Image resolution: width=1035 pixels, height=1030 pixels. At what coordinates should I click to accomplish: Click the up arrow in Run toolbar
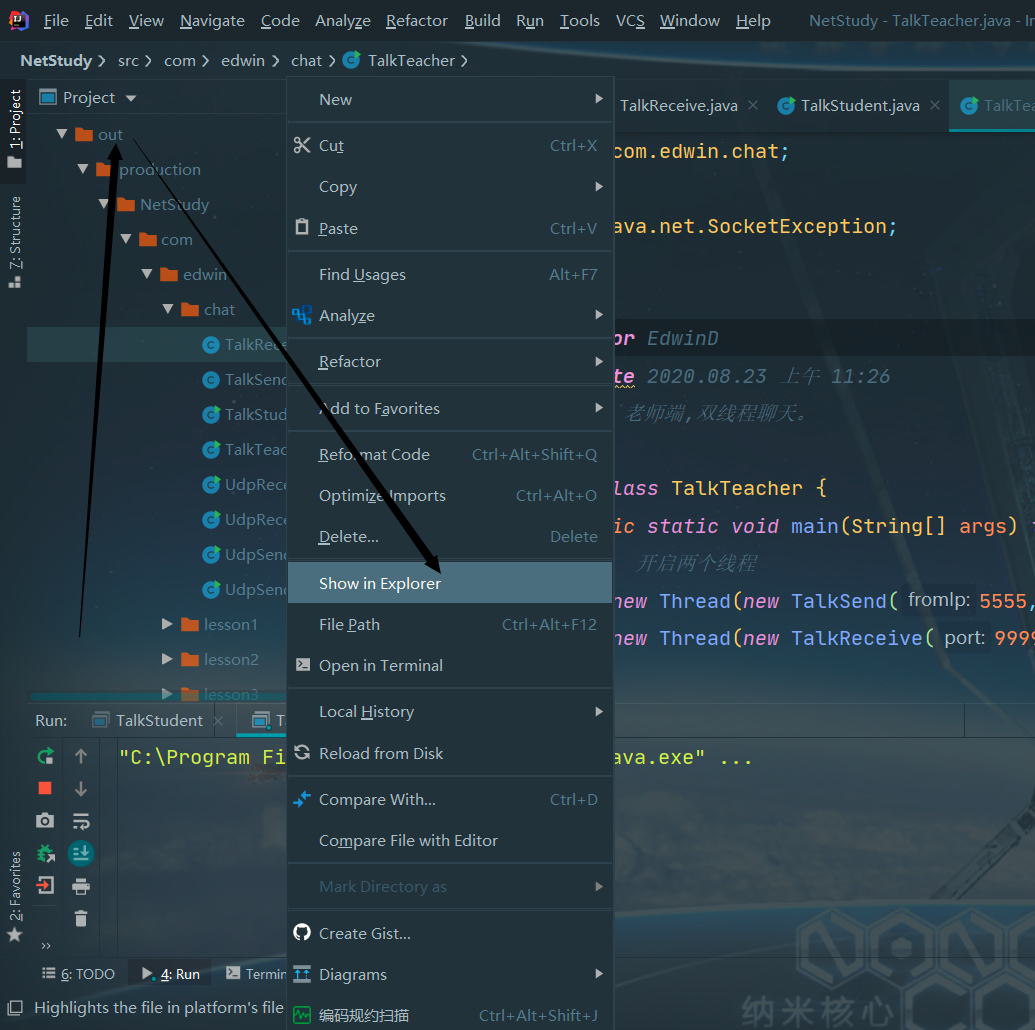tap(81, 756)
